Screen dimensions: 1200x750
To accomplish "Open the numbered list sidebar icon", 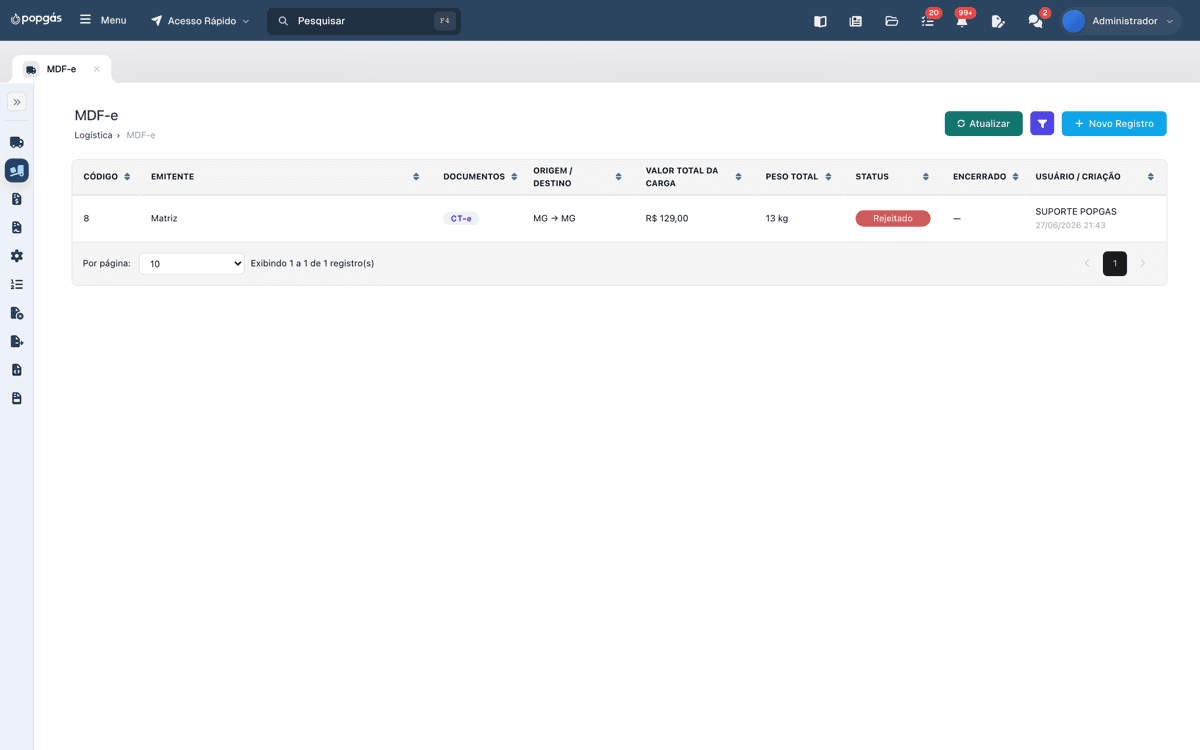I will [17, 284].
